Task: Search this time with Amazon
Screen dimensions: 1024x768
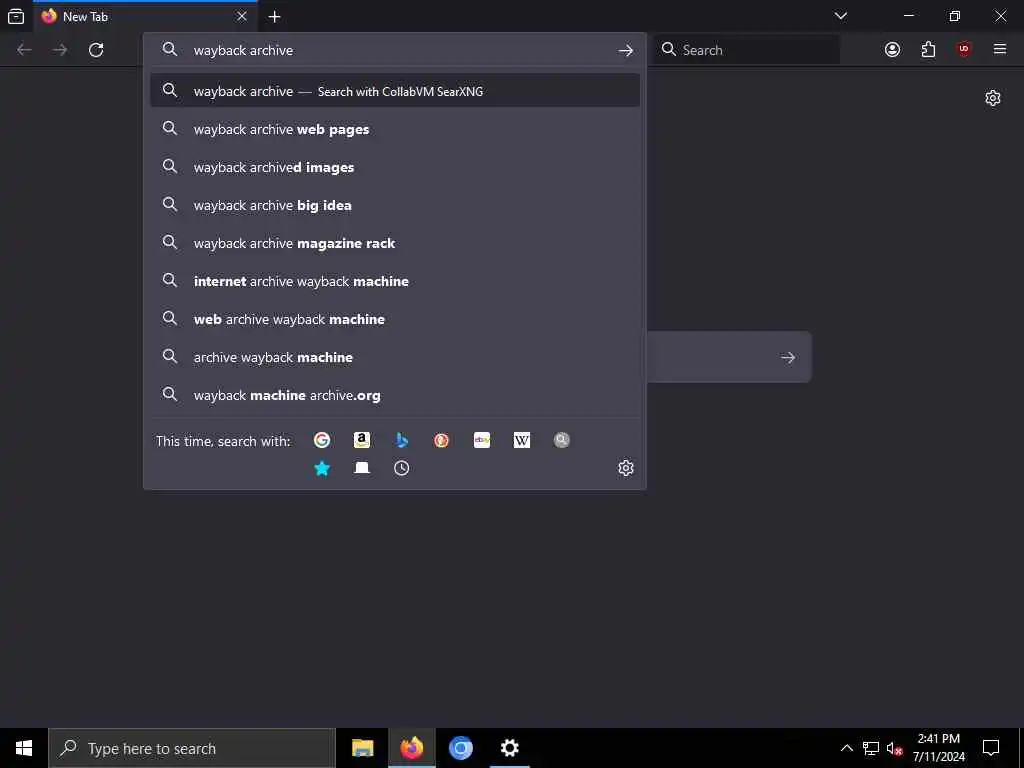Action: [362, 440]
